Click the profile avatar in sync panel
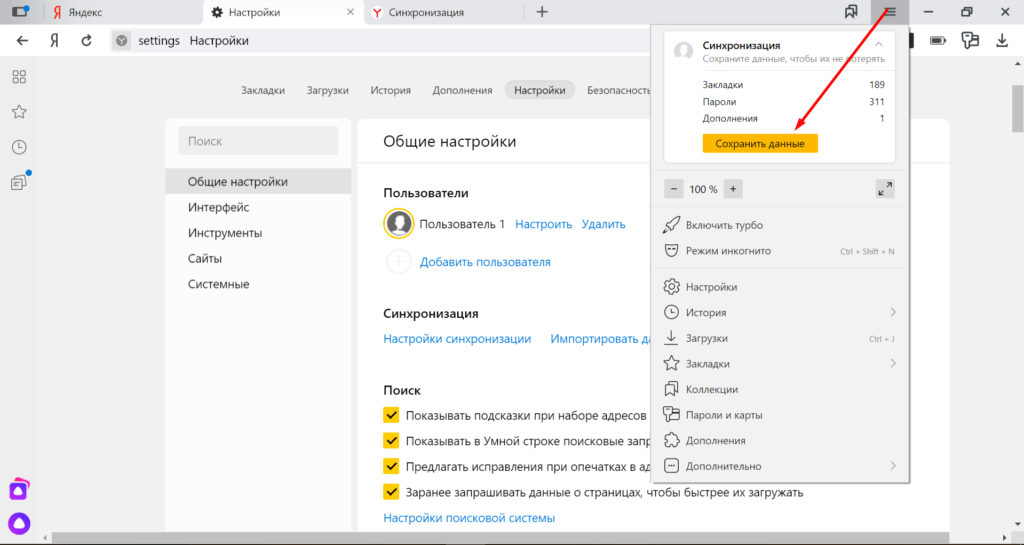The height and width of the screenshot is (545, 1024). click(683, 51)
